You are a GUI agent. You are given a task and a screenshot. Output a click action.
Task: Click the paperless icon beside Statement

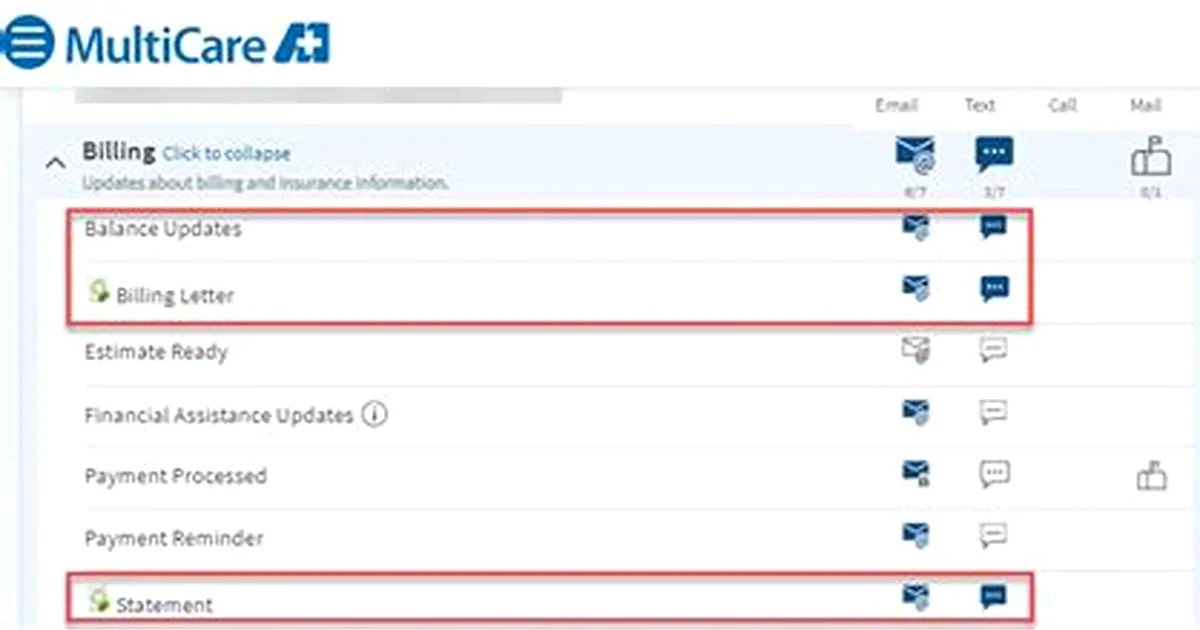point(98,600)
